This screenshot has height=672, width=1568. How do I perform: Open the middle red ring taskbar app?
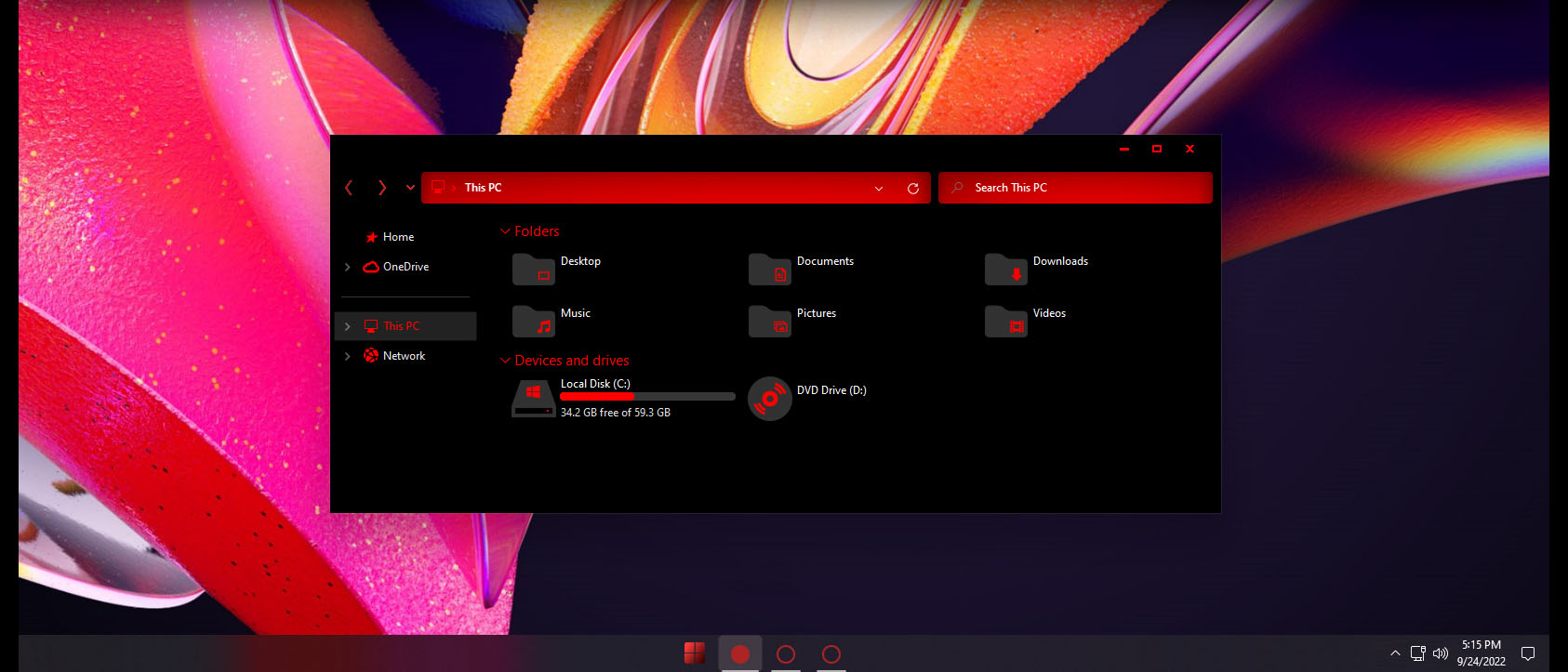(786, 654)
